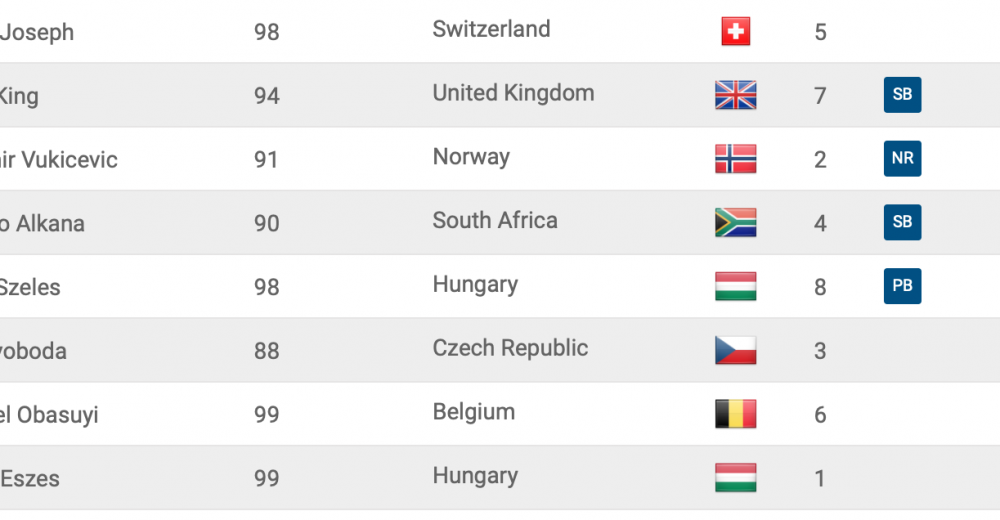Click the United Kingdom flag icon

pos(735,95)
